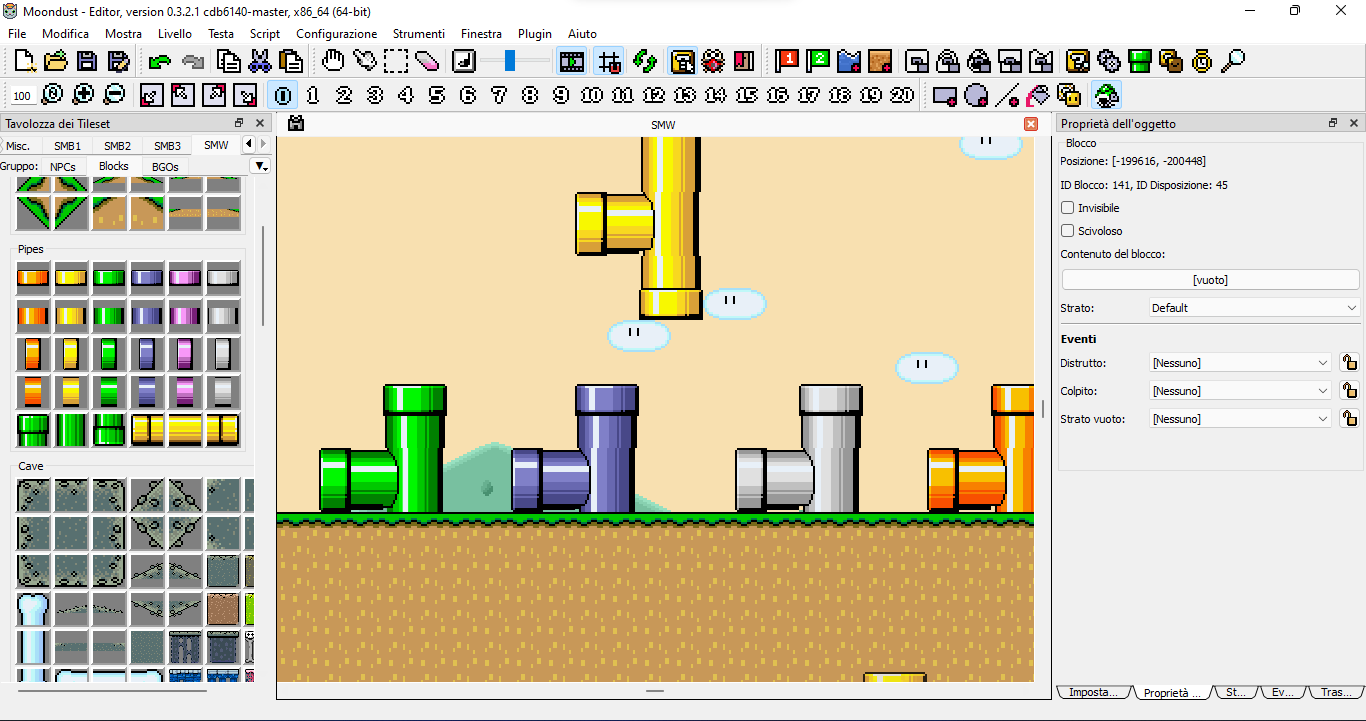Open the Plugin menu
This screenshot has height=721, width=1366.
535,34
